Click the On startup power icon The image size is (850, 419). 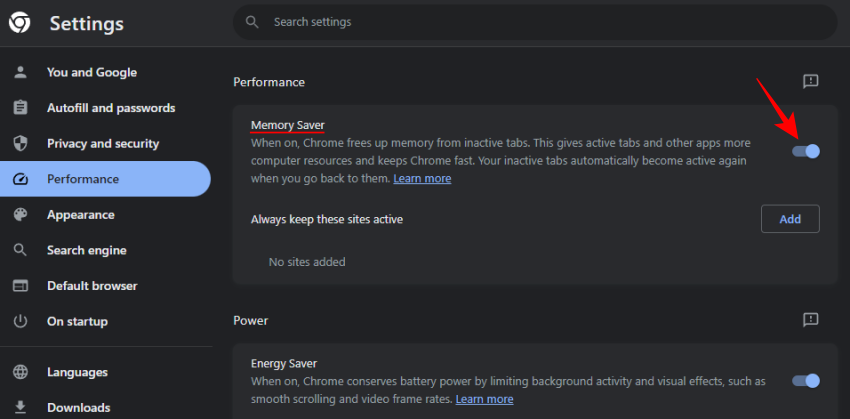pos(20,322)
